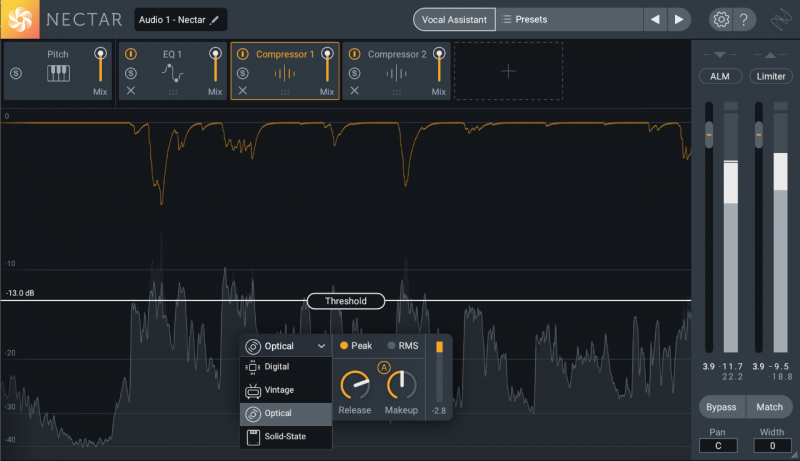Select Peak detection mode
This screenshot has height=461, width=800.
click(356, 346)
